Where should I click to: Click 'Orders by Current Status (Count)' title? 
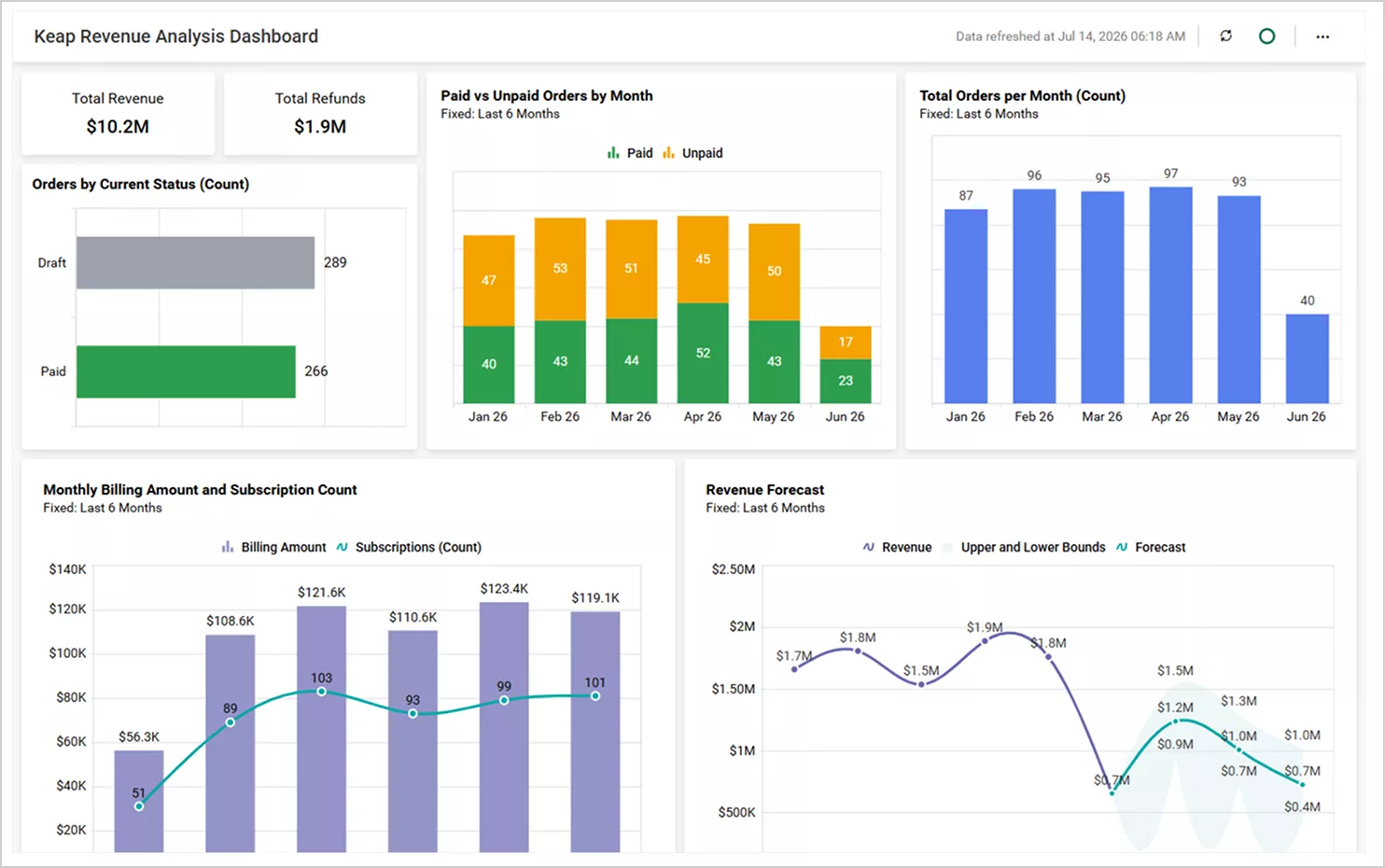click(141, 184)
